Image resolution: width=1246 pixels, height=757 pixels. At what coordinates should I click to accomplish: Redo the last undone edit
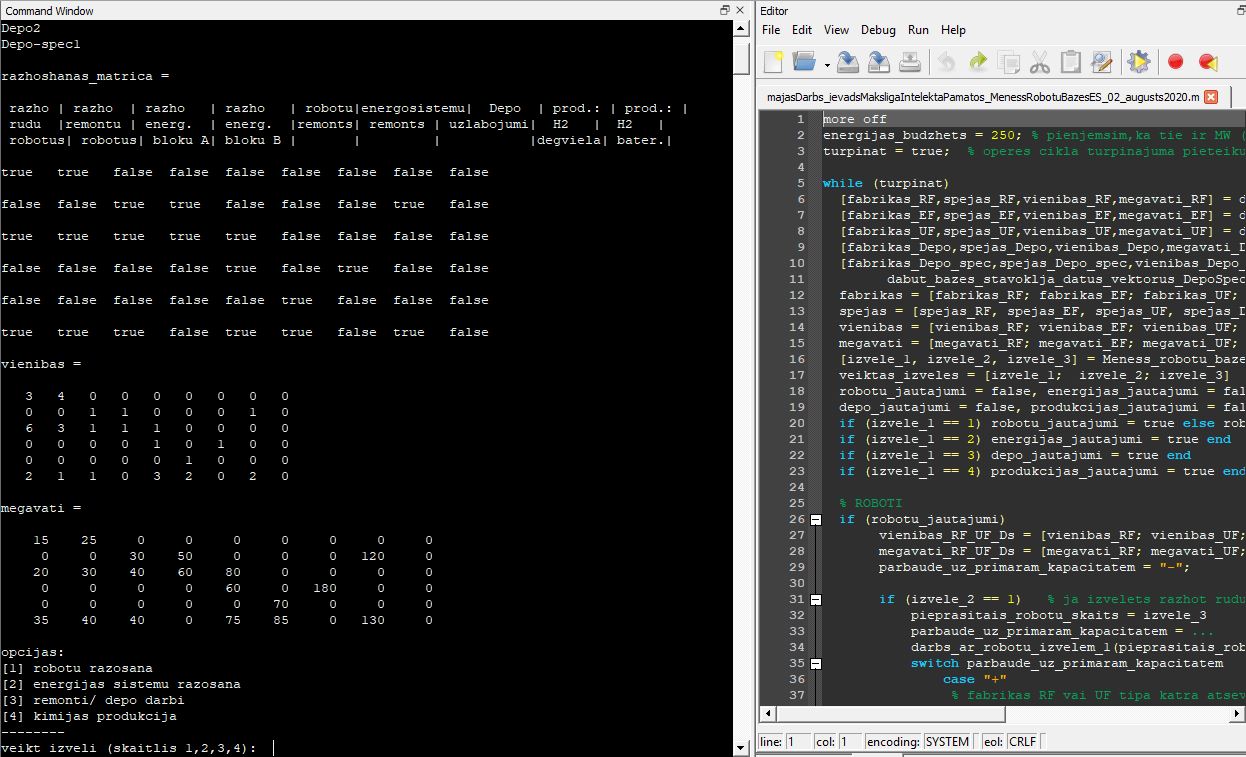(x=978, y=61)
